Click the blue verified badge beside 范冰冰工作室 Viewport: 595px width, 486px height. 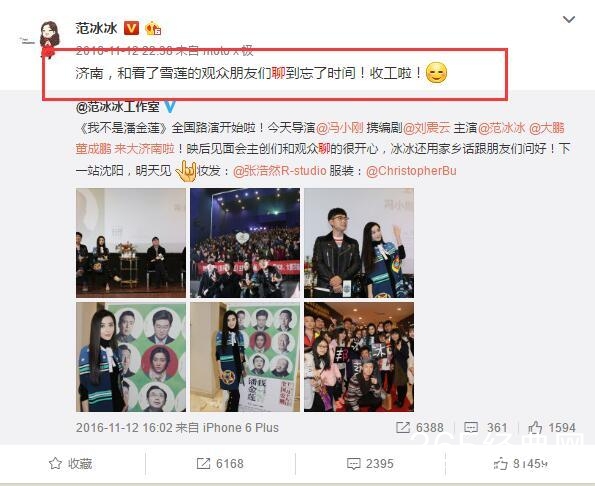coord(170,107)
